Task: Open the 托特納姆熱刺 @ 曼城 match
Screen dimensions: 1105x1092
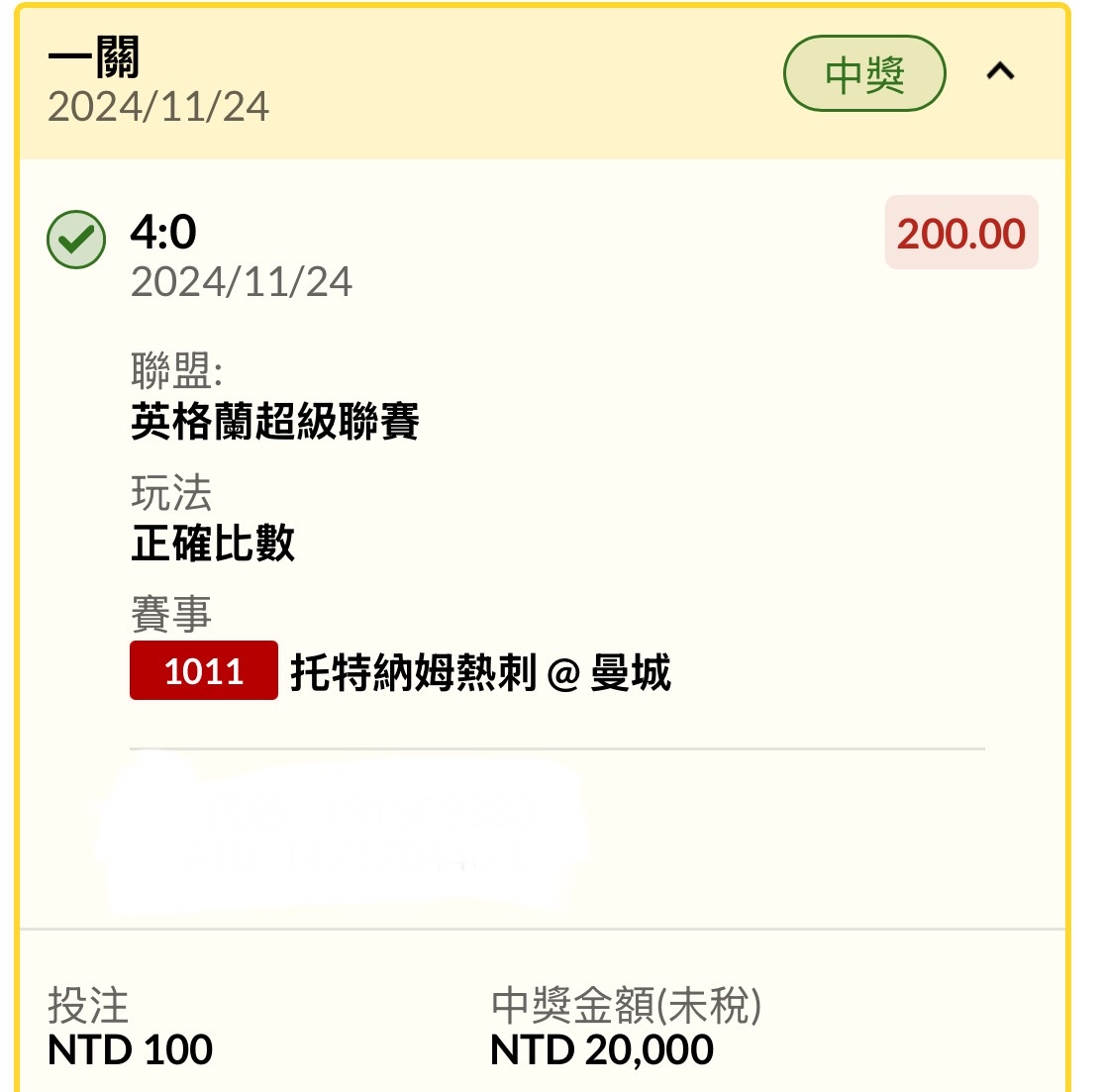Action: (480, 673)
